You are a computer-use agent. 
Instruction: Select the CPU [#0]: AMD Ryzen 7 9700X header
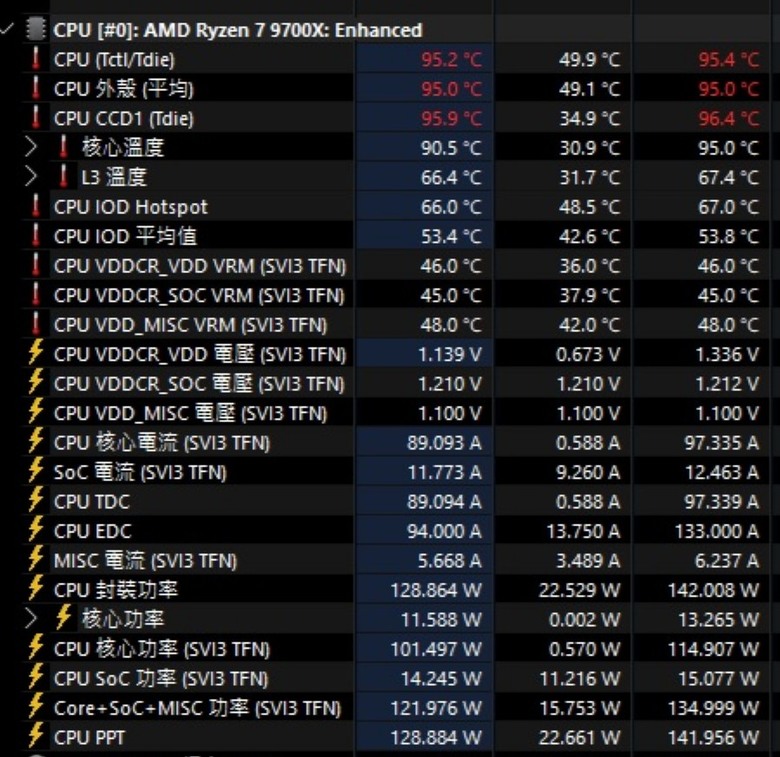(238, 30)
